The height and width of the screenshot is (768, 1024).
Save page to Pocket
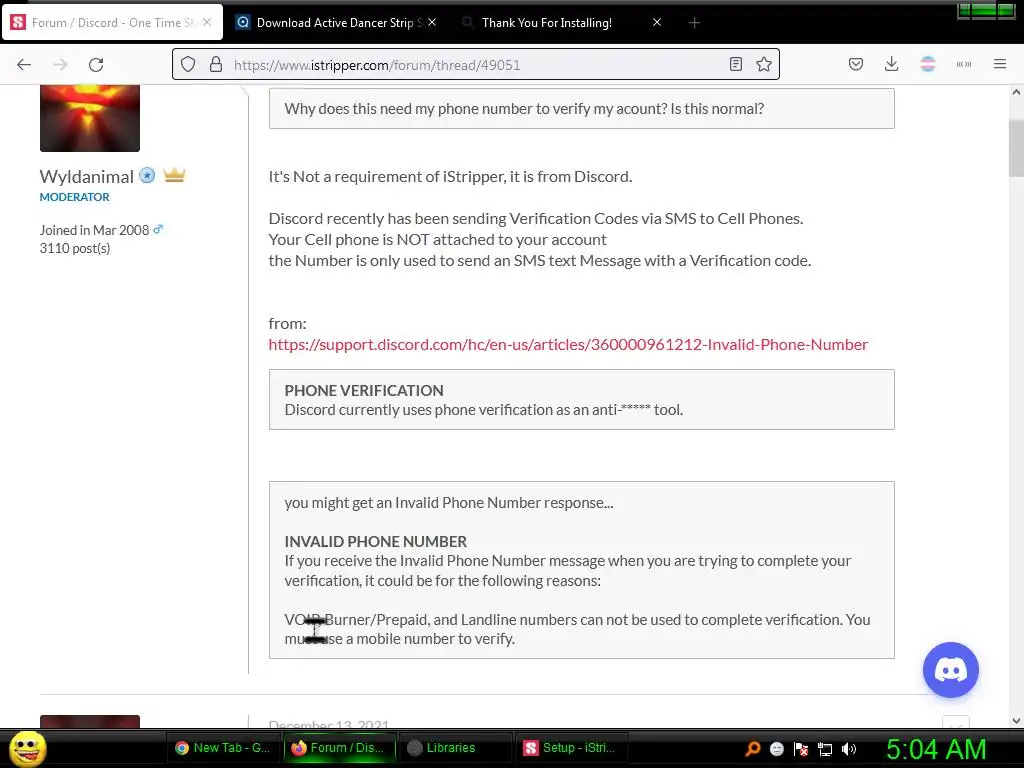point(856,64)
